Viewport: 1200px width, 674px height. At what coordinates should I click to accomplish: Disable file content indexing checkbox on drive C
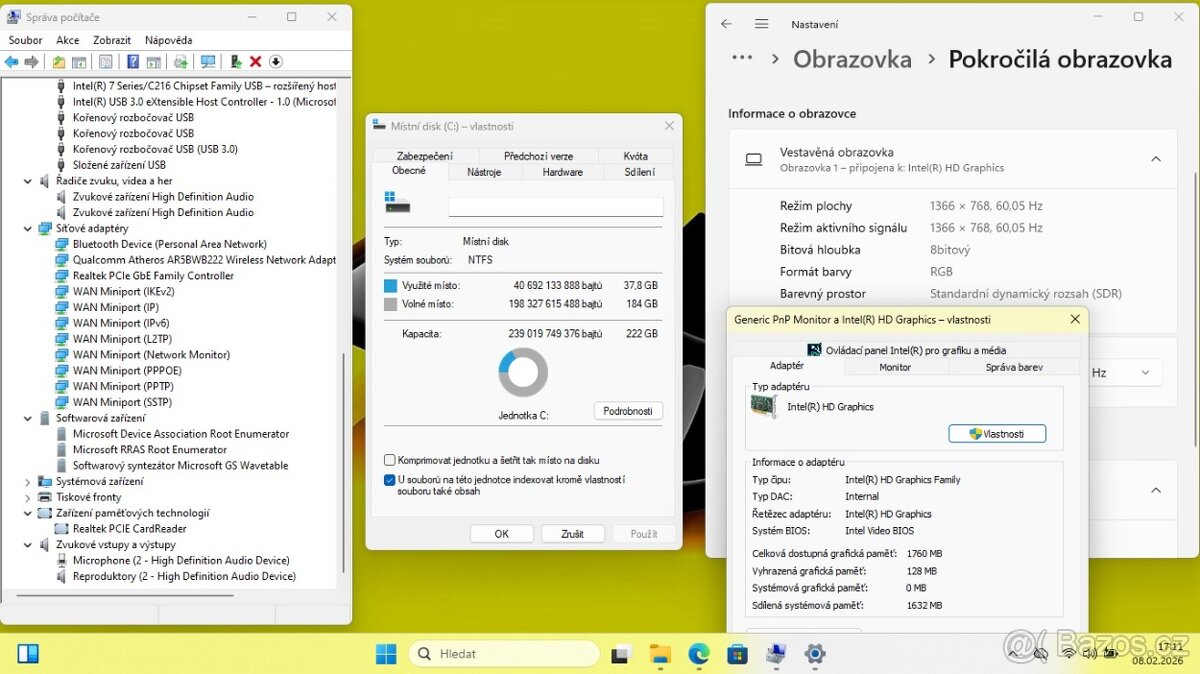coord(389,479)
